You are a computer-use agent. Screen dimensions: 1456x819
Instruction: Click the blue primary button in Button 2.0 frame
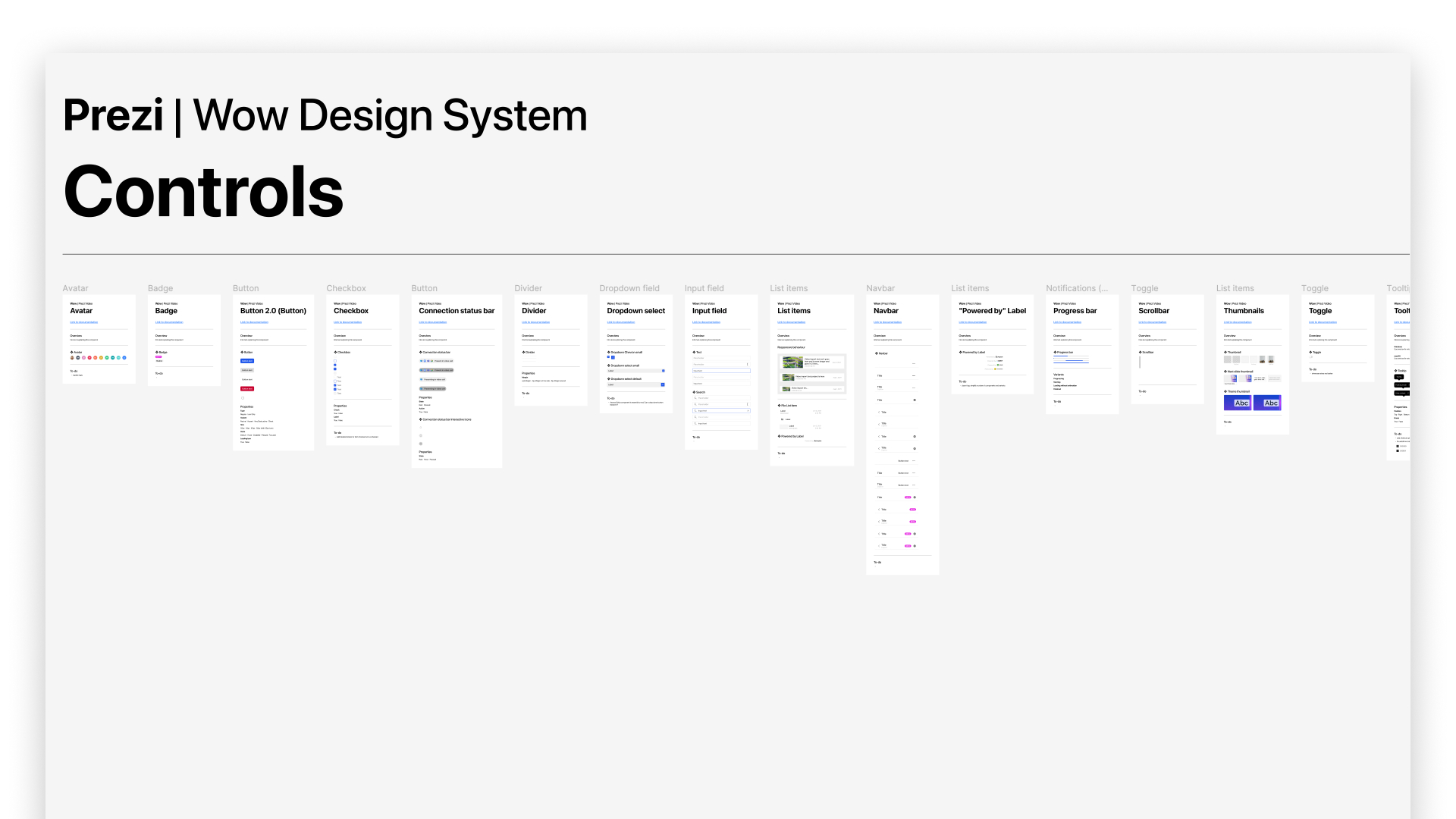point(247,361)
